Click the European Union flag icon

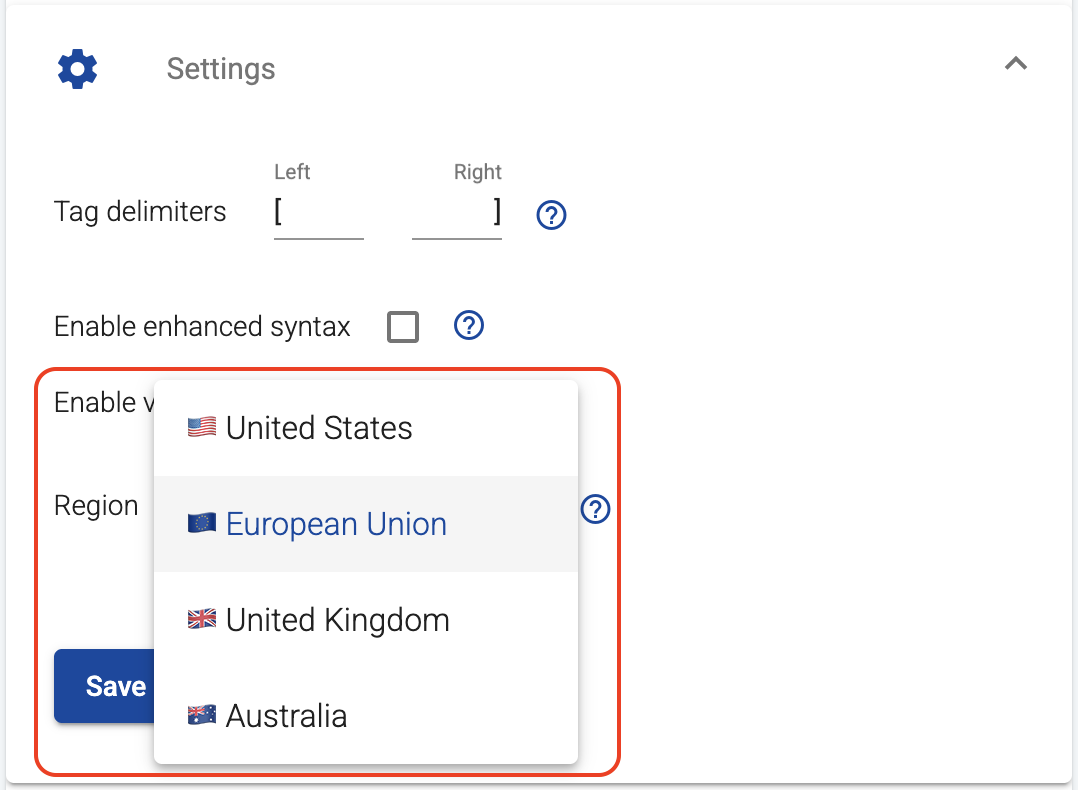[200, 522]
